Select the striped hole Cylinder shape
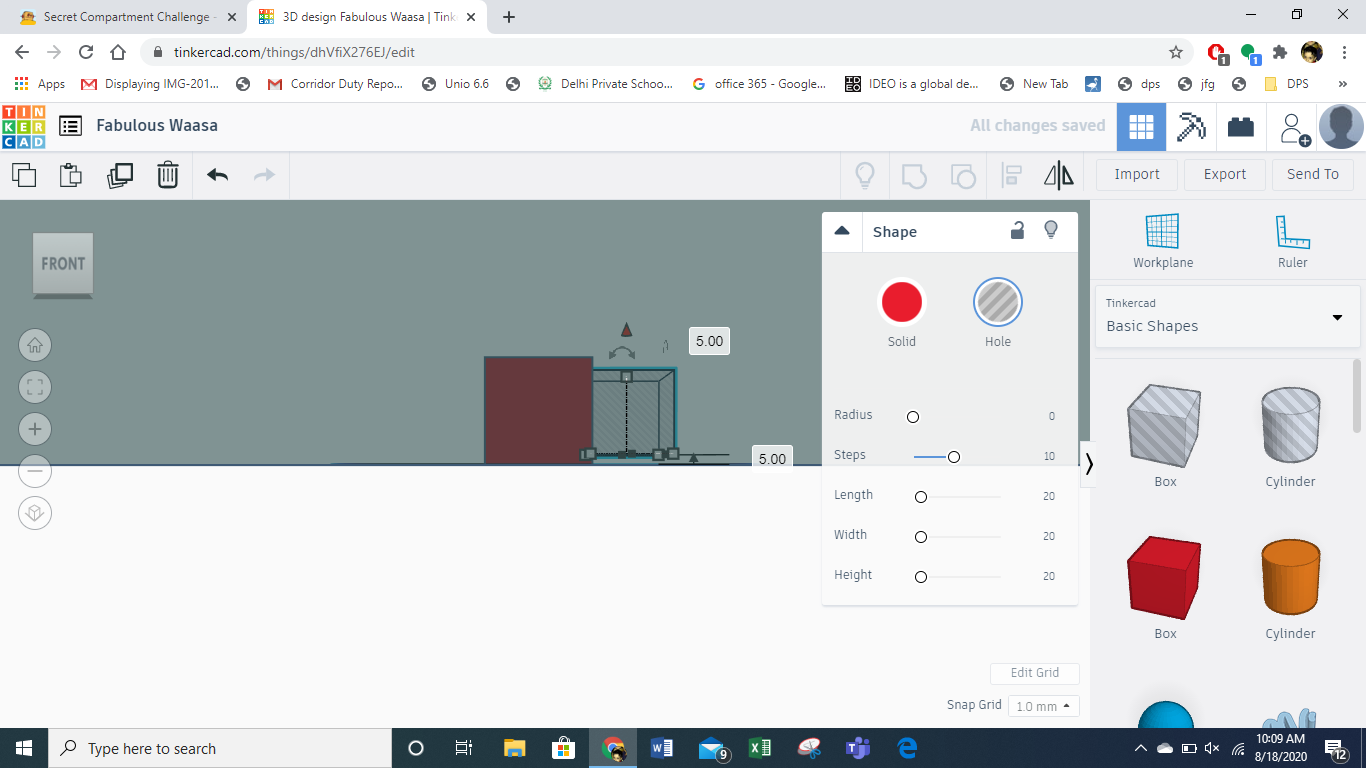This screenshot has height=768, width=1366. (x=1290, y=425)
